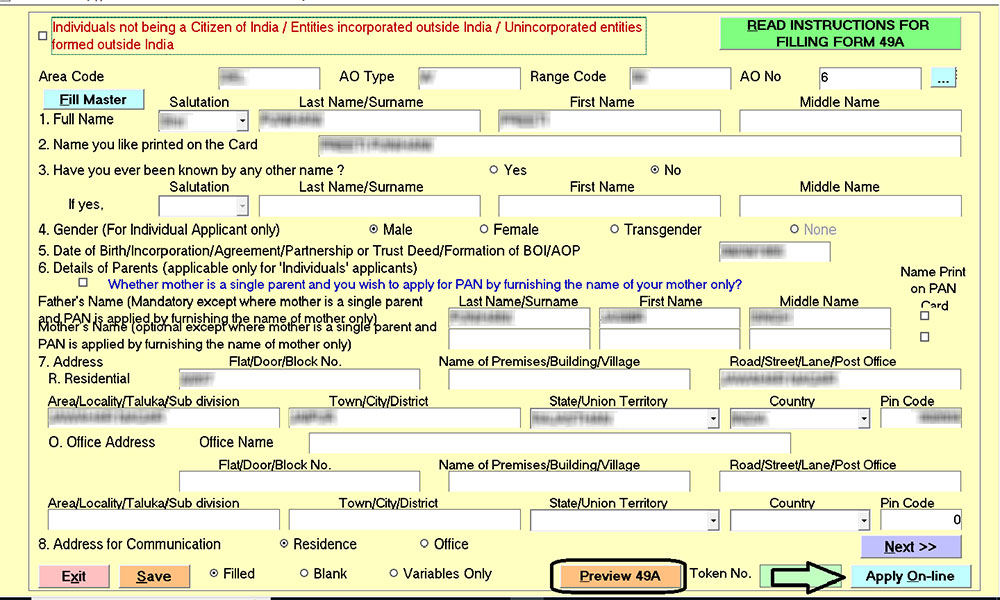Screen dimensions: 1000x600
Task: Click the Next >> button
Action: pyautogui.click(x=910, y=546)
